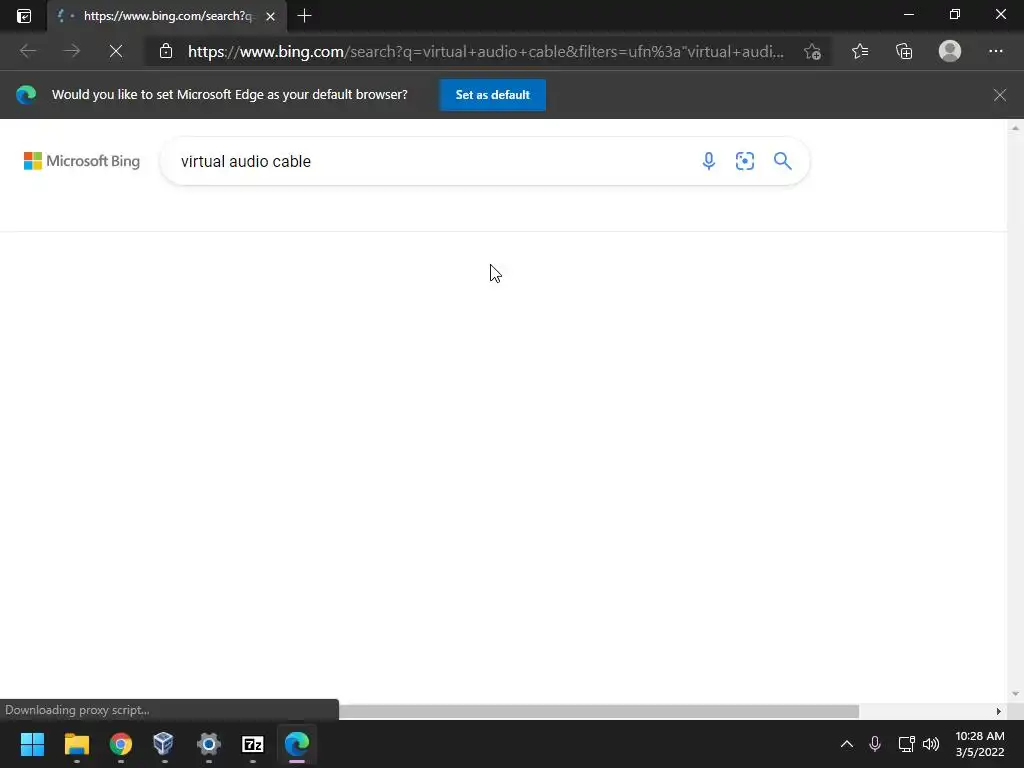The width and height of the screenshot is (1024, 768).
Task: Click the horizontal scrollbar right arrow
Action: [999, 711]
